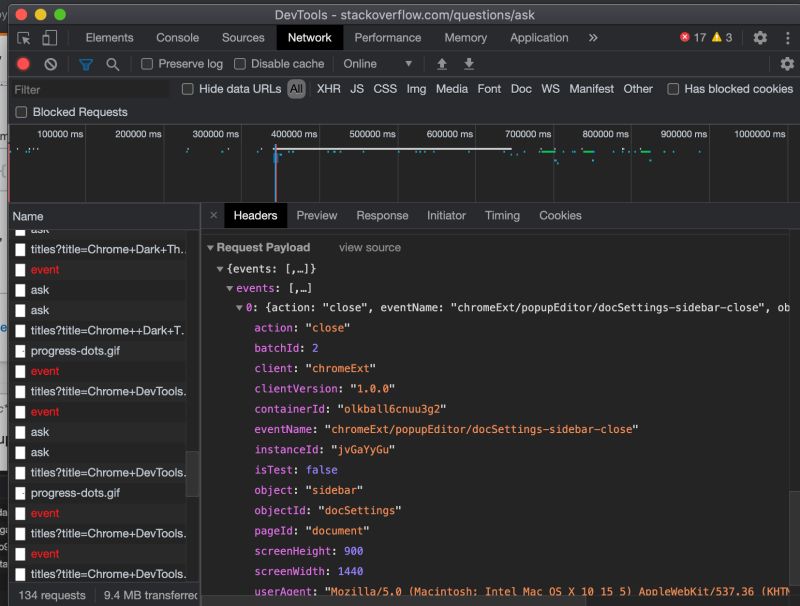Image resolution: width=800 pixels, height=606 pixels.
Task: Clear the network requests list
Action: pos(52,63)
